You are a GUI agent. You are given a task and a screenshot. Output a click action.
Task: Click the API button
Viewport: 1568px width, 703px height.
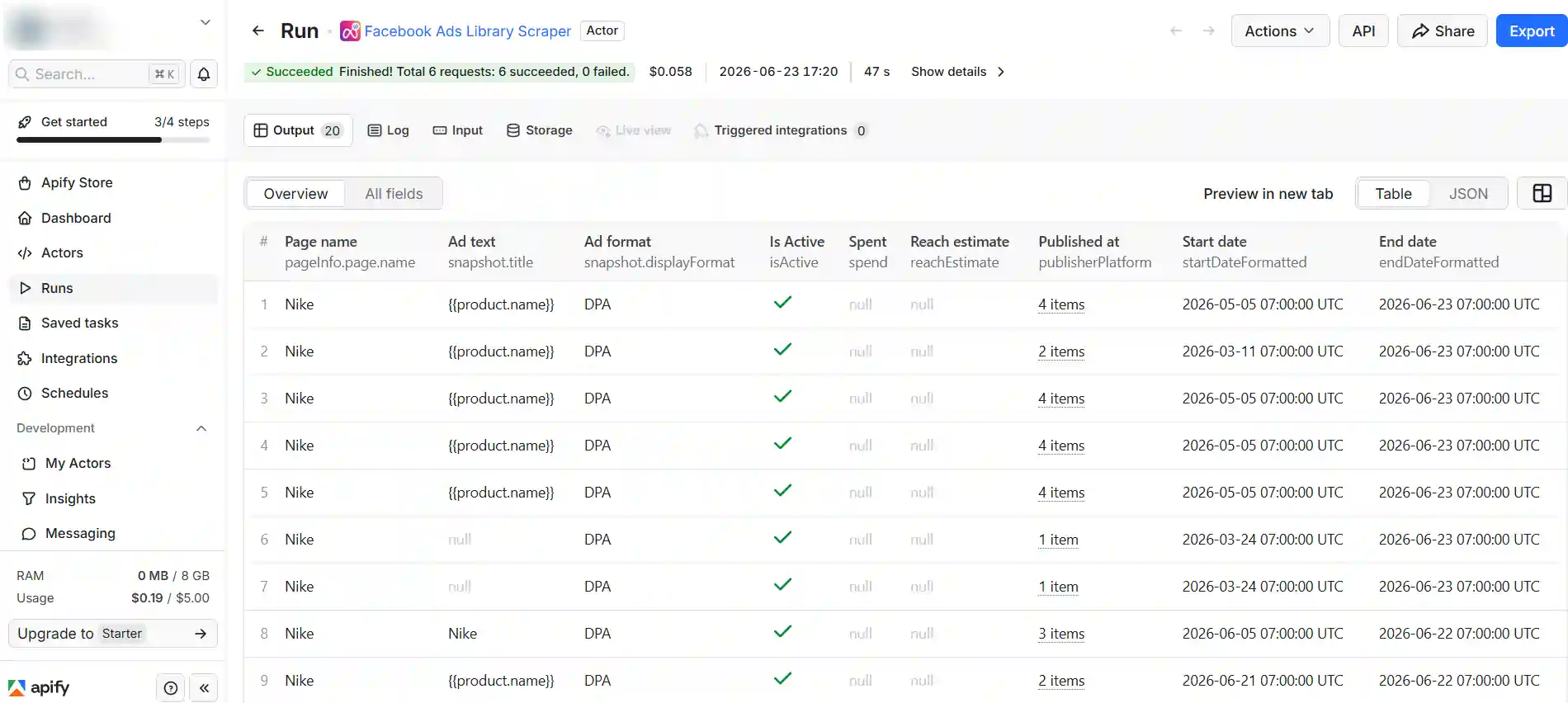click(x=1363, y=31)
